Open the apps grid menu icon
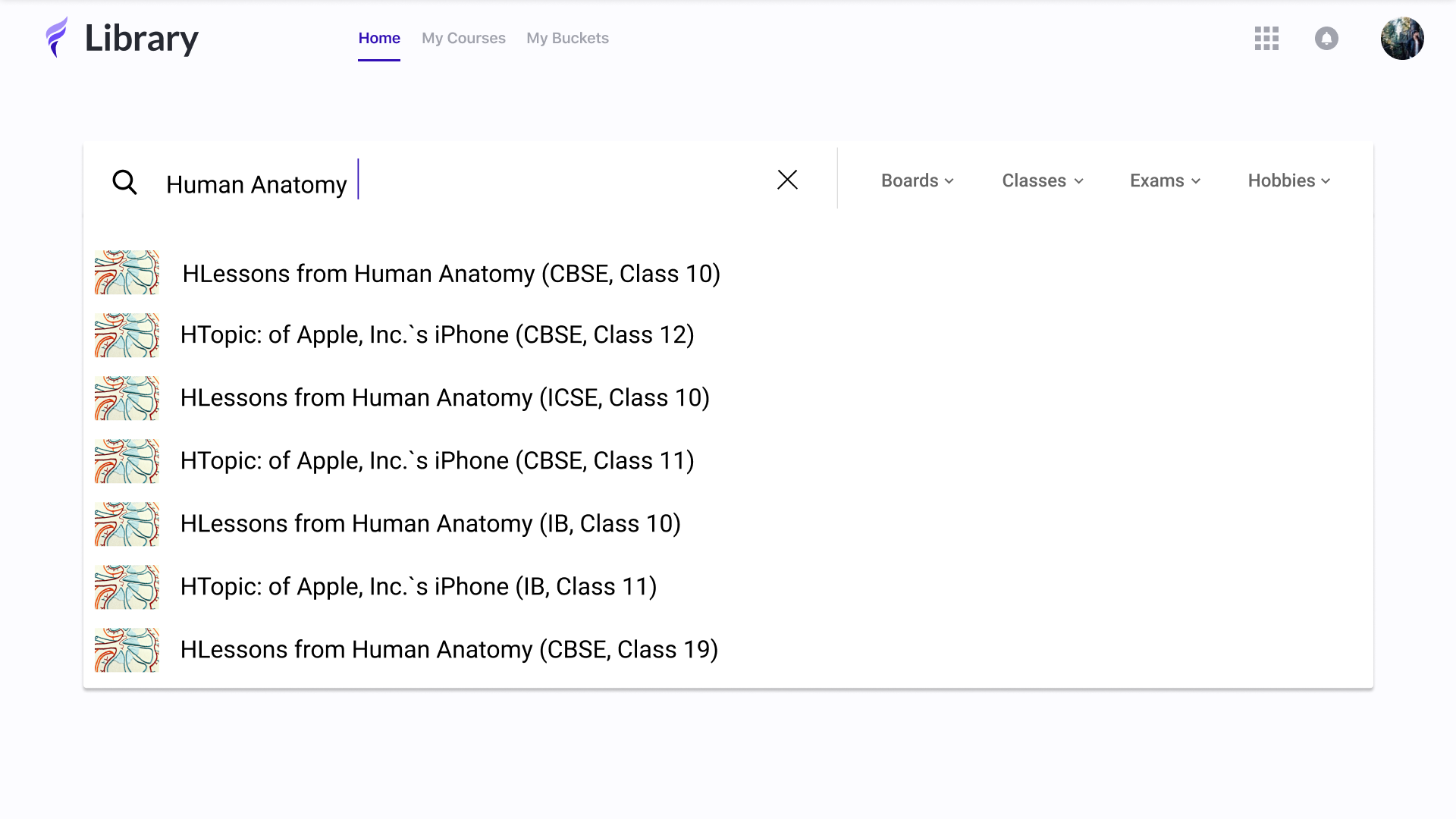The width and height of the screenshot is (1456, 819). (1266, 38)
